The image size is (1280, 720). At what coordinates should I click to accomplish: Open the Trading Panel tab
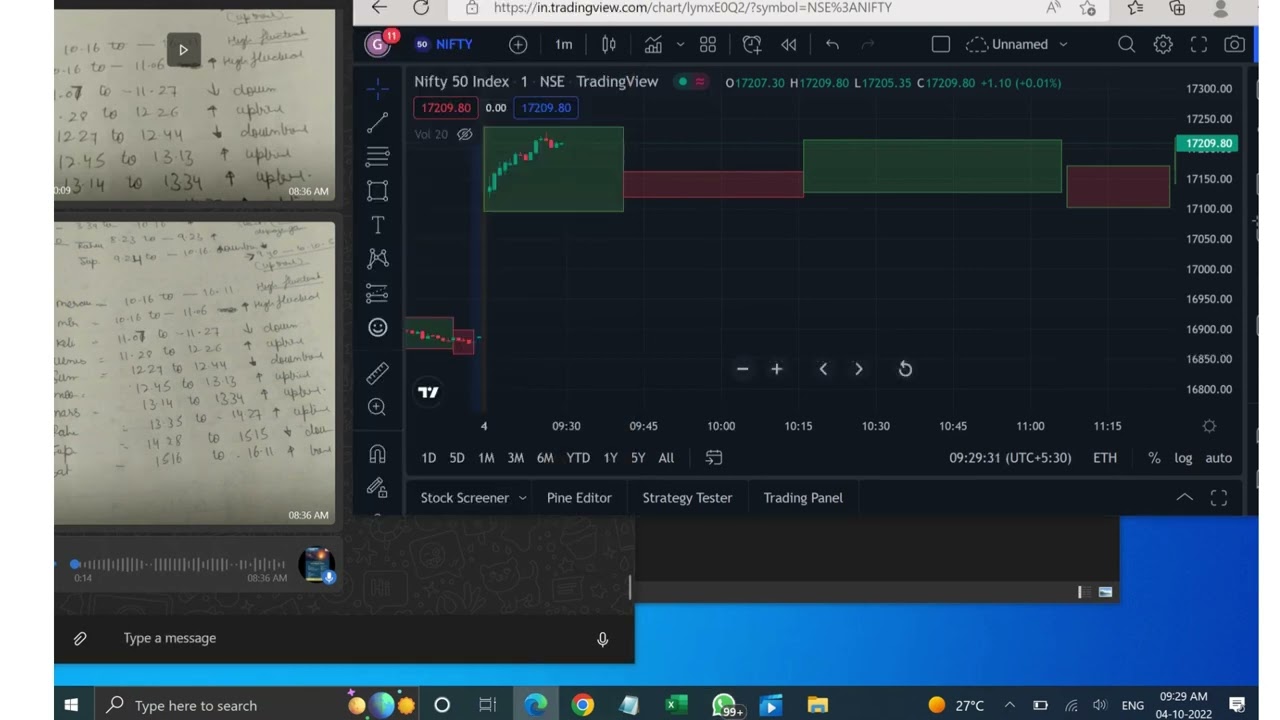[803, 498]
